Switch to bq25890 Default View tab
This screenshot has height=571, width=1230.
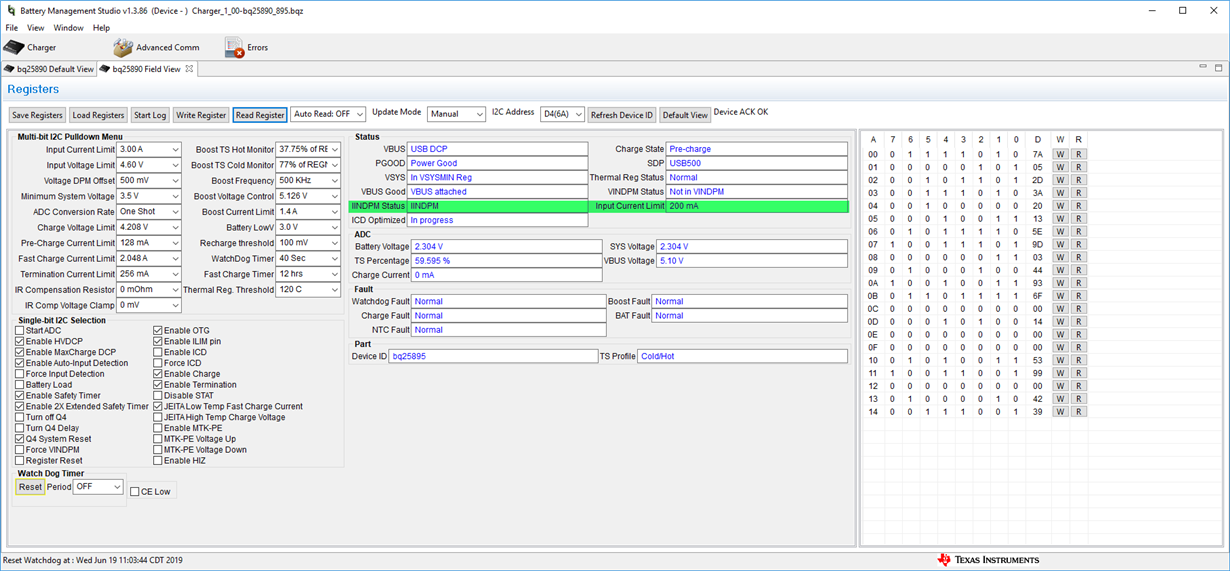[x=49, y=69]
